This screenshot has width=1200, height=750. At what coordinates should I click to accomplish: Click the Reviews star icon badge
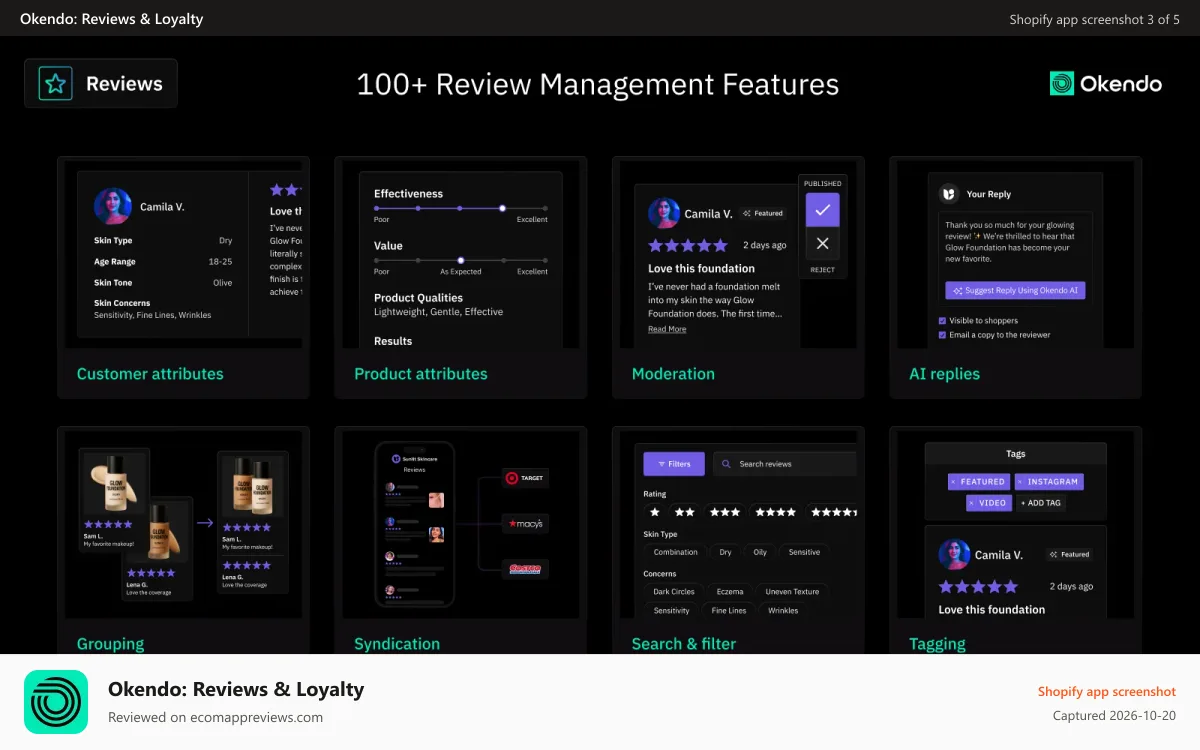pyautogui.click(x=56, y=84)
